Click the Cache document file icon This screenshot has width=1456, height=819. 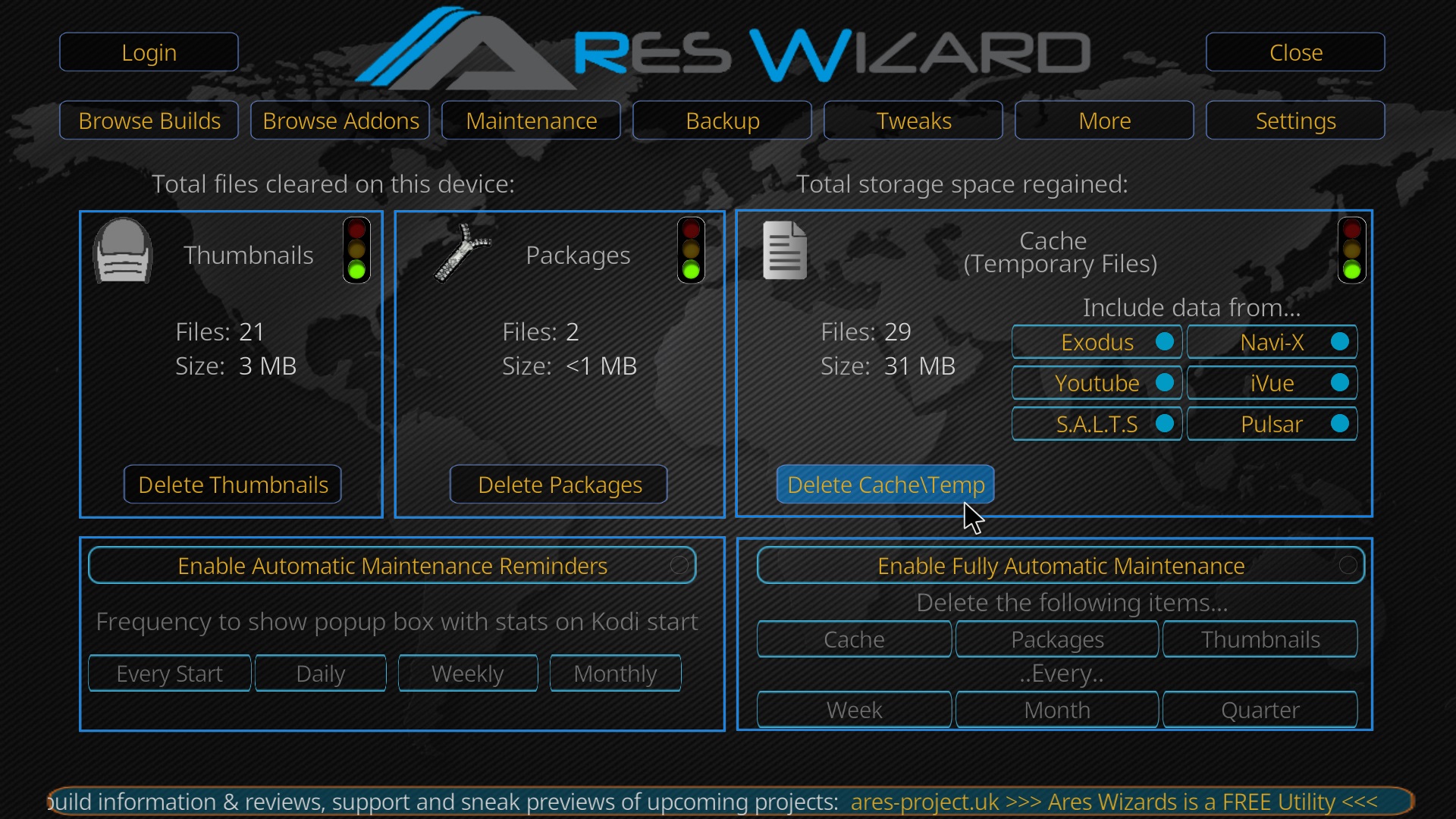coord(785,250)
